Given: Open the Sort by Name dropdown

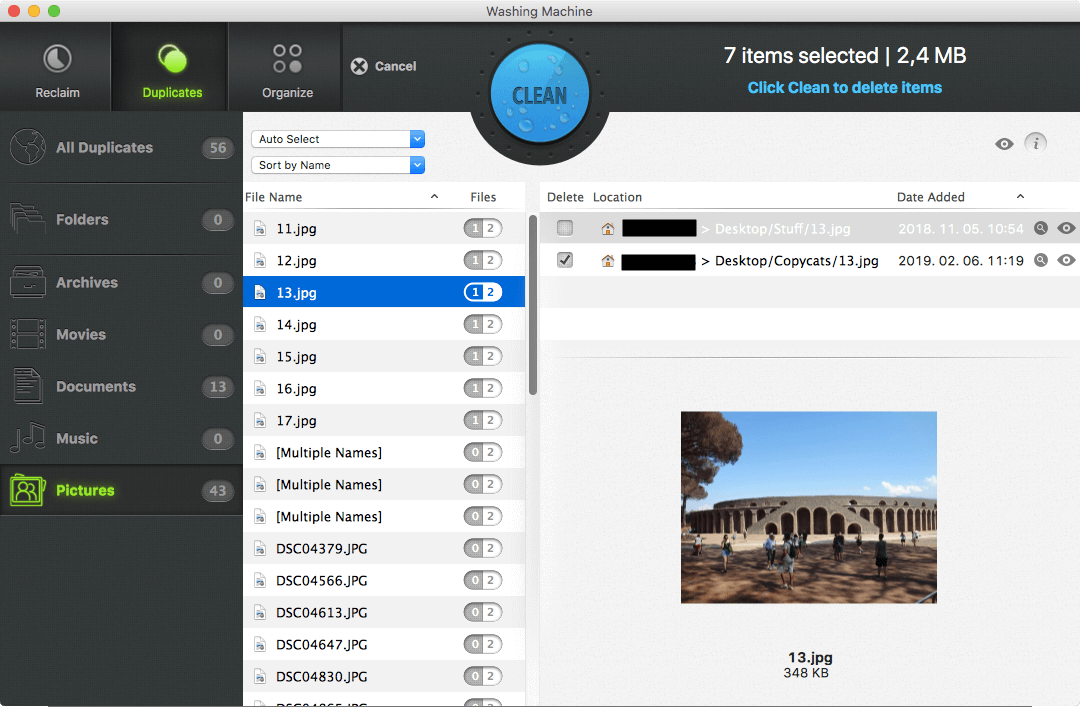Looking at the screenshot, I should [338, 165].
